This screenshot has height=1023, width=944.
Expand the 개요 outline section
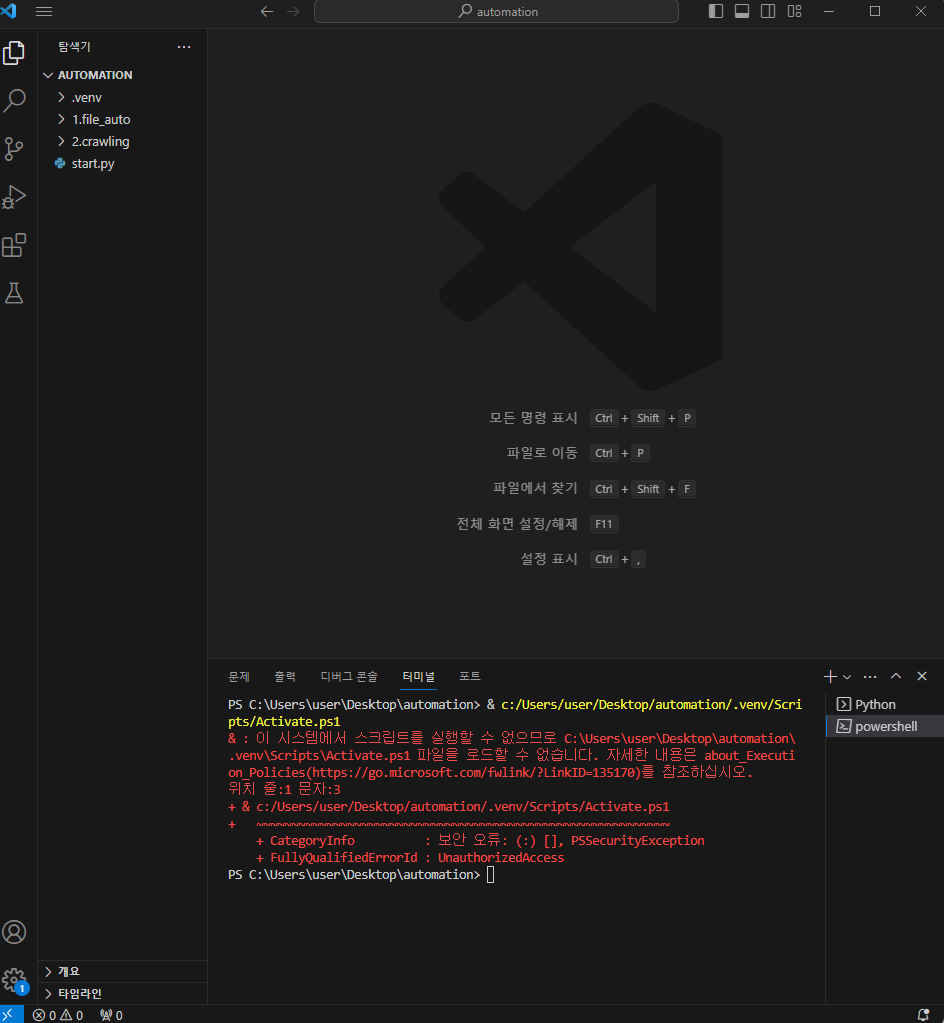pyautogui.click(x=123, y=971)
